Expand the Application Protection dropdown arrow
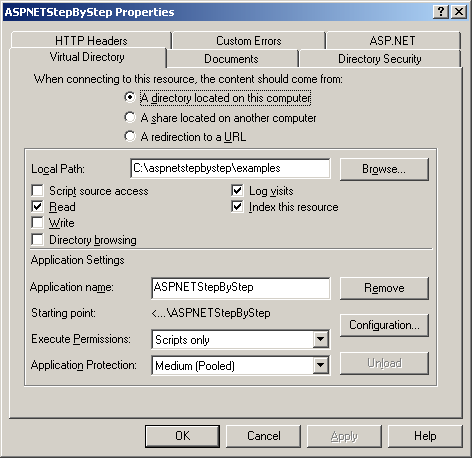472x458 pixels. (x=320, y=365)
